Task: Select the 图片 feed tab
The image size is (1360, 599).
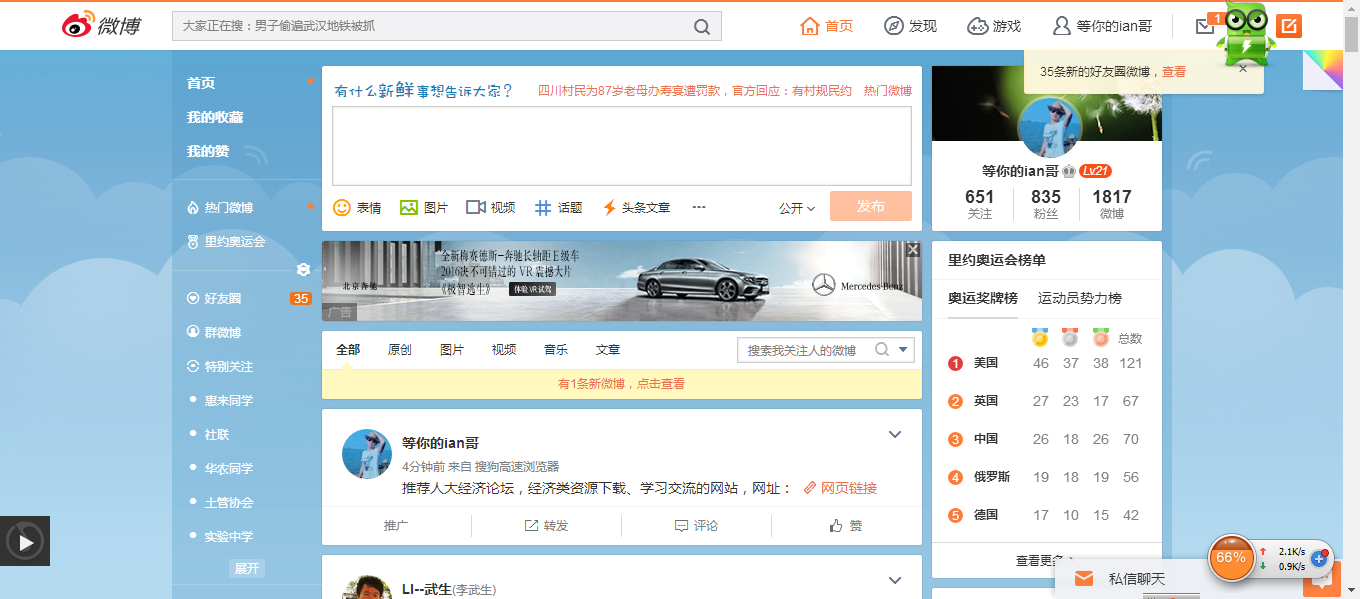Action: 452,350
